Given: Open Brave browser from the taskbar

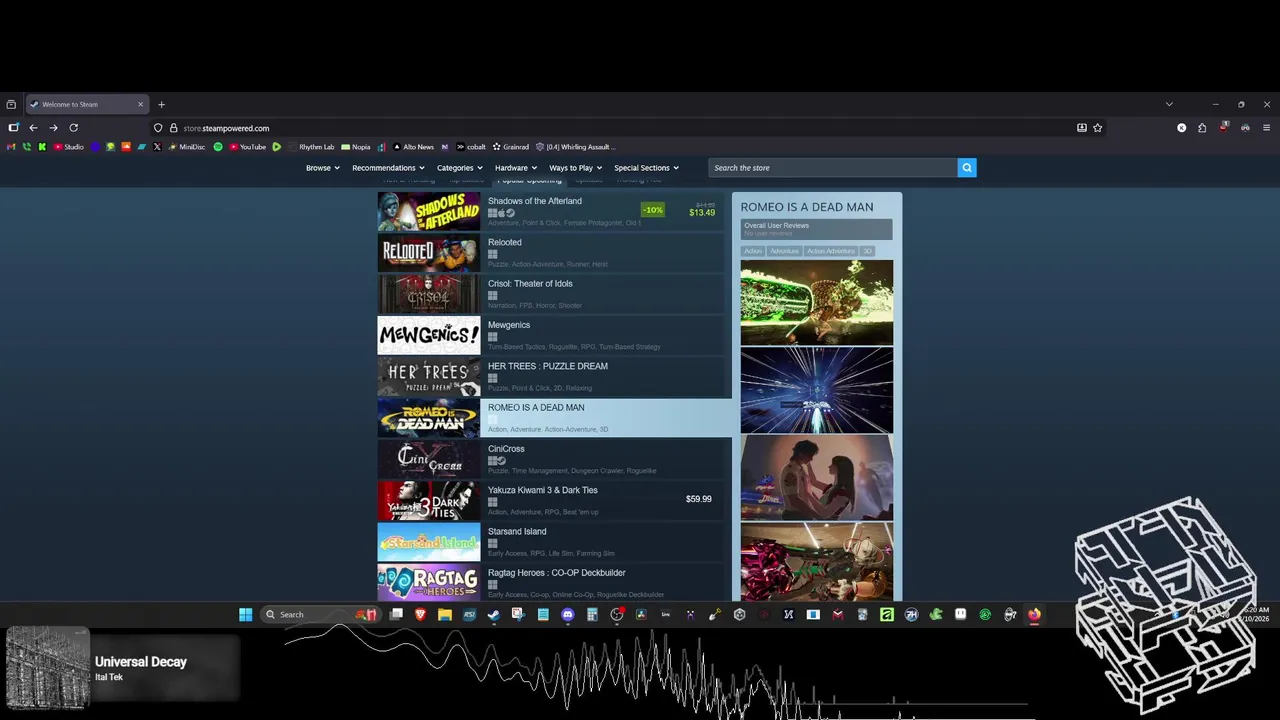Looking at the screenshot, I should (420, 614).
